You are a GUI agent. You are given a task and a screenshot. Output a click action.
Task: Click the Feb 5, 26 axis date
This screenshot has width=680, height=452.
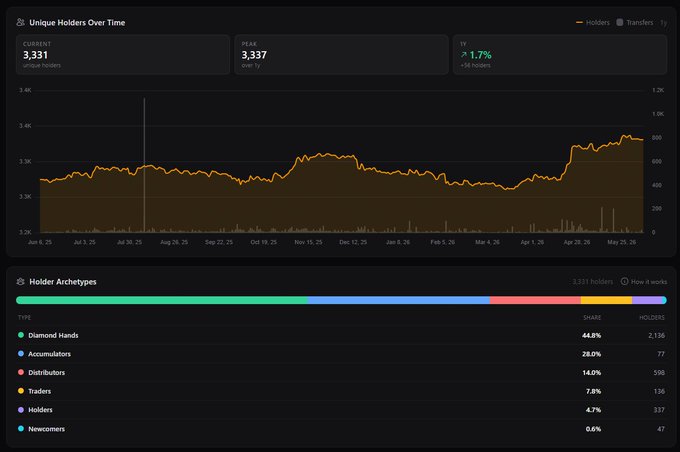442,242
